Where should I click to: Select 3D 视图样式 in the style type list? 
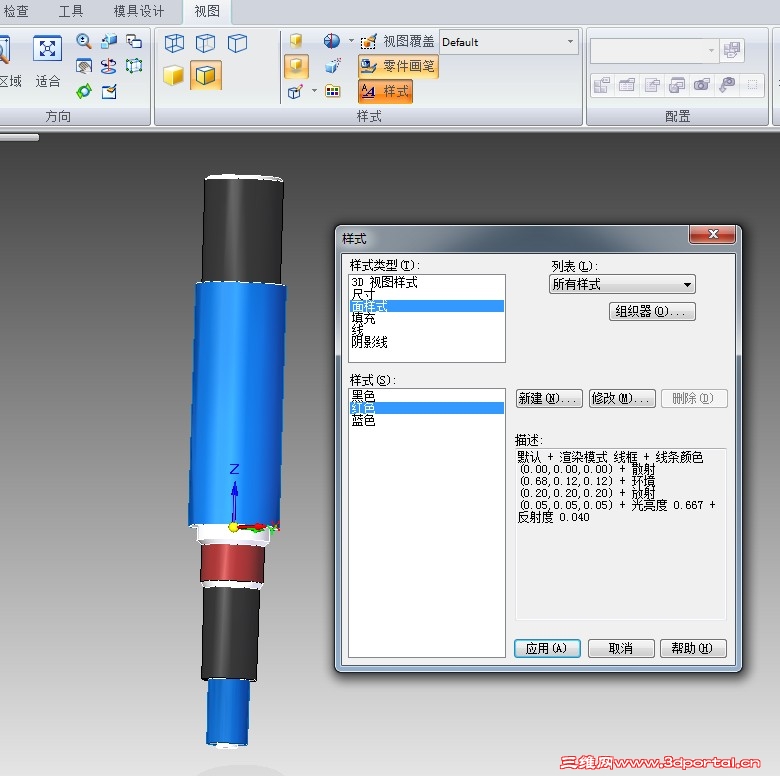[426, 282]
